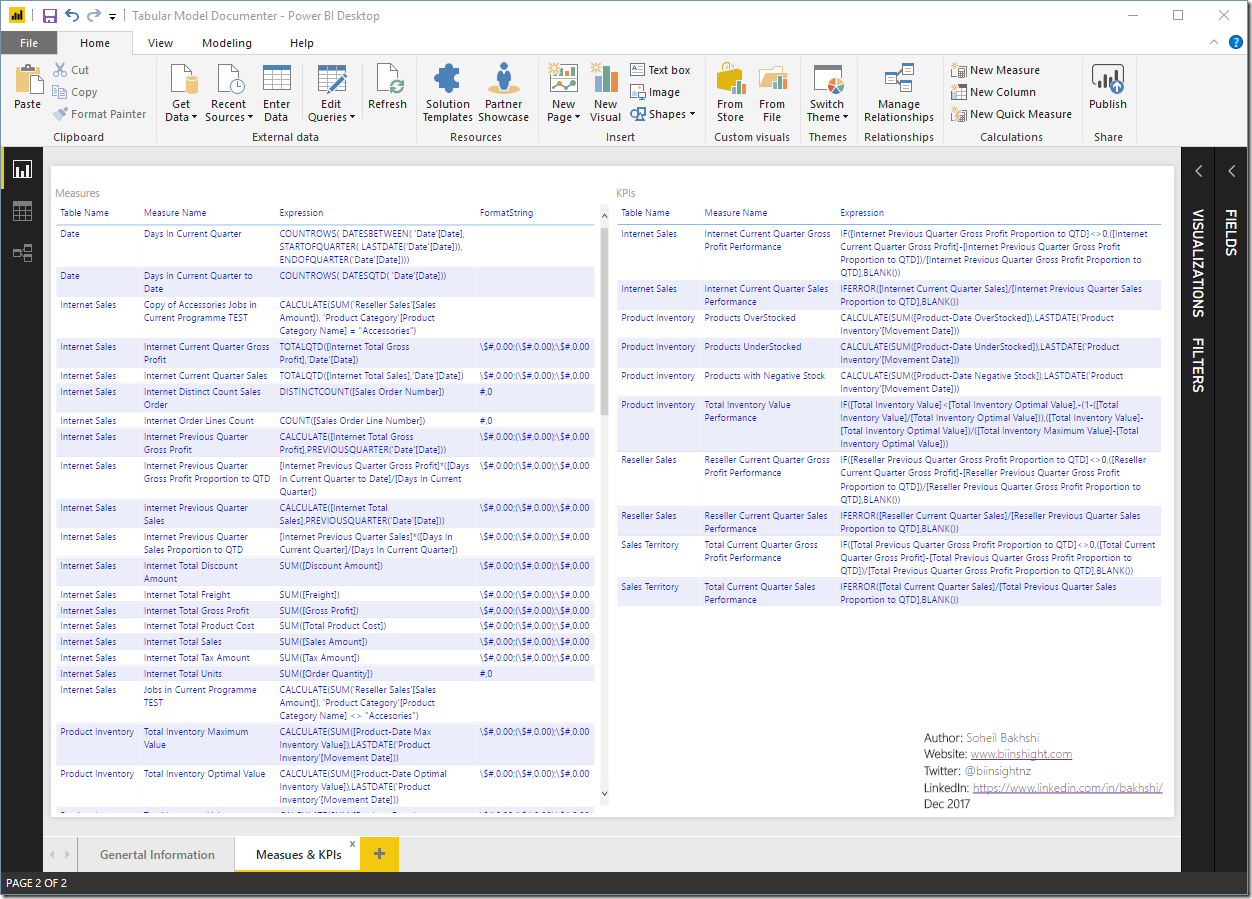
Task: Sort Measures table by Expression header
Action: 301,213
